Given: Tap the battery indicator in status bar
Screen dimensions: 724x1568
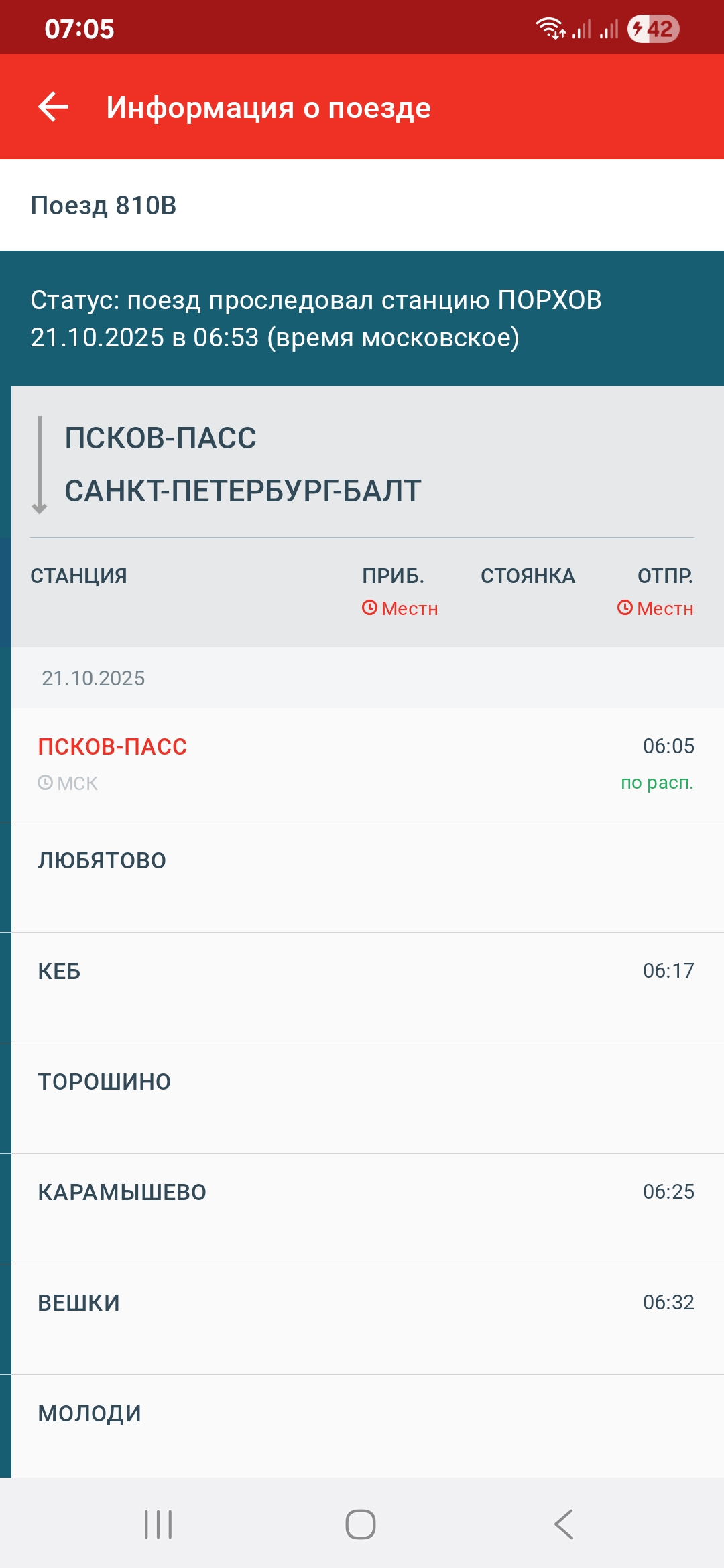Looking at the screenshot, I should [x=653, y=29].
